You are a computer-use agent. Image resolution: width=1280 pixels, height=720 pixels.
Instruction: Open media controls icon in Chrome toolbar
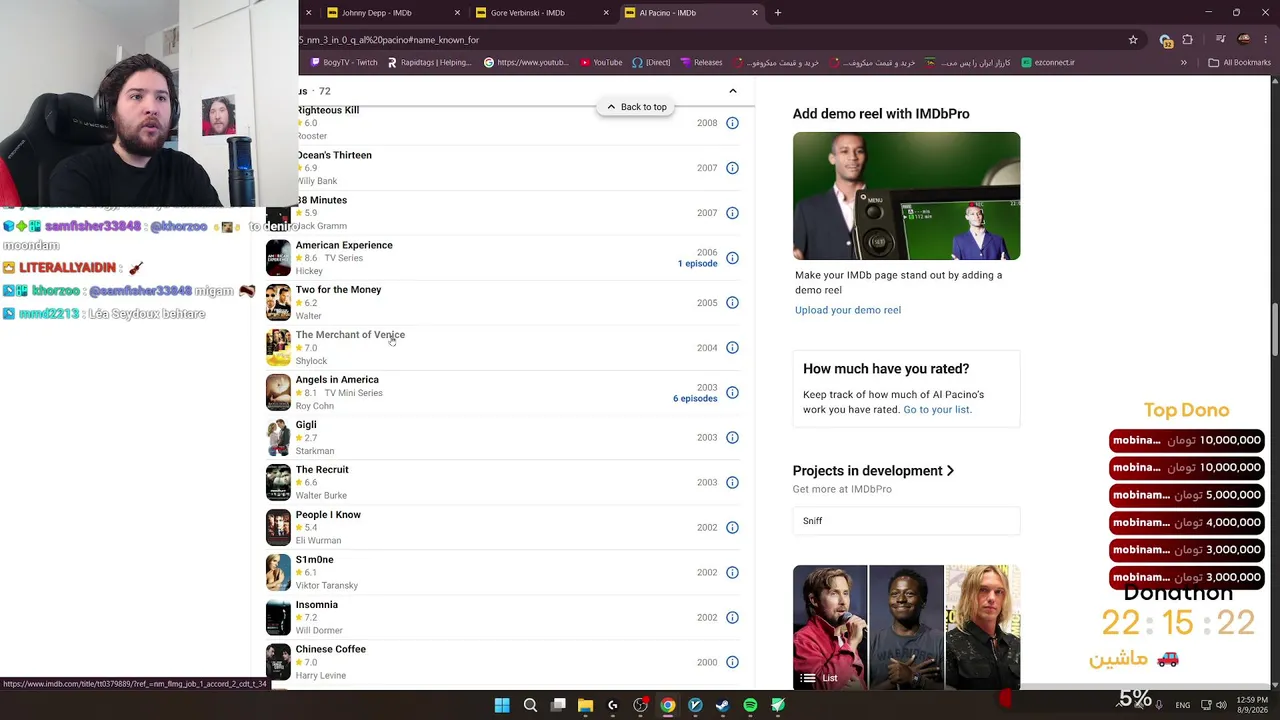pyautogui.click(x=1221, y=40)
